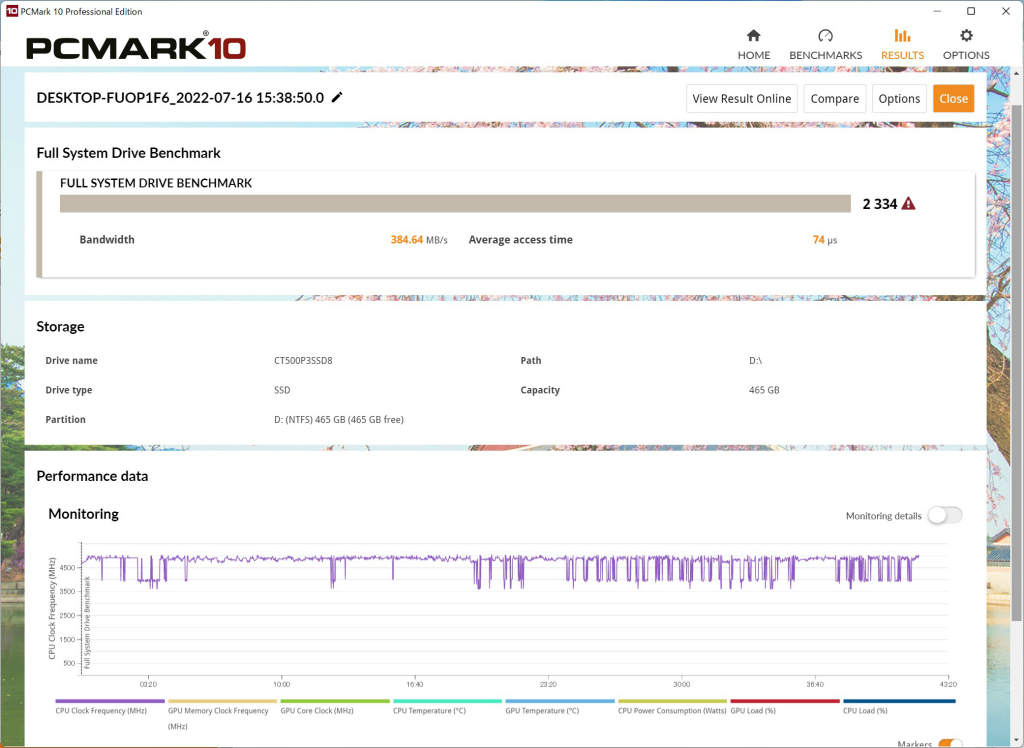This screenshot has width=1024, height=748.
Task: Open the result Options button
Action: coord(899,99)
